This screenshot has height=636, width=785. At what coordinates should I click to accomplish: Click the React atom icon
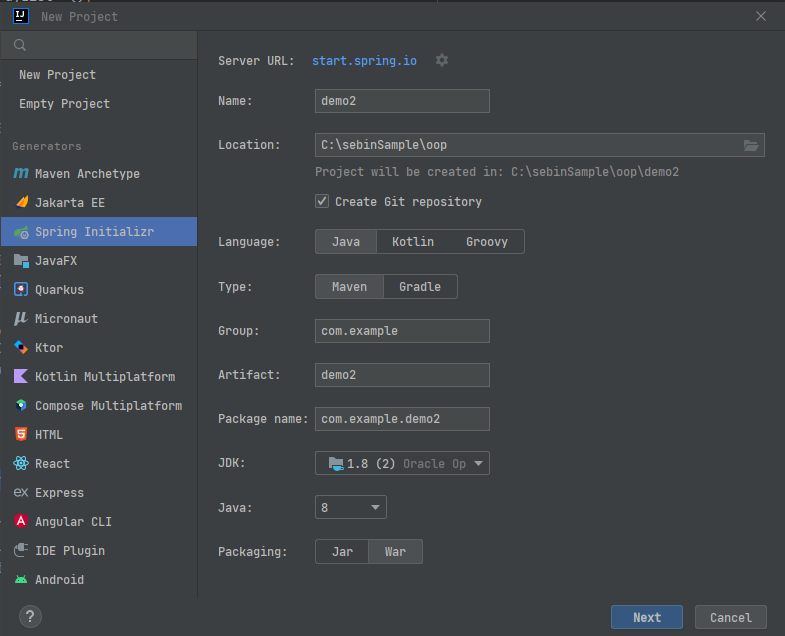tap(21, 463)
